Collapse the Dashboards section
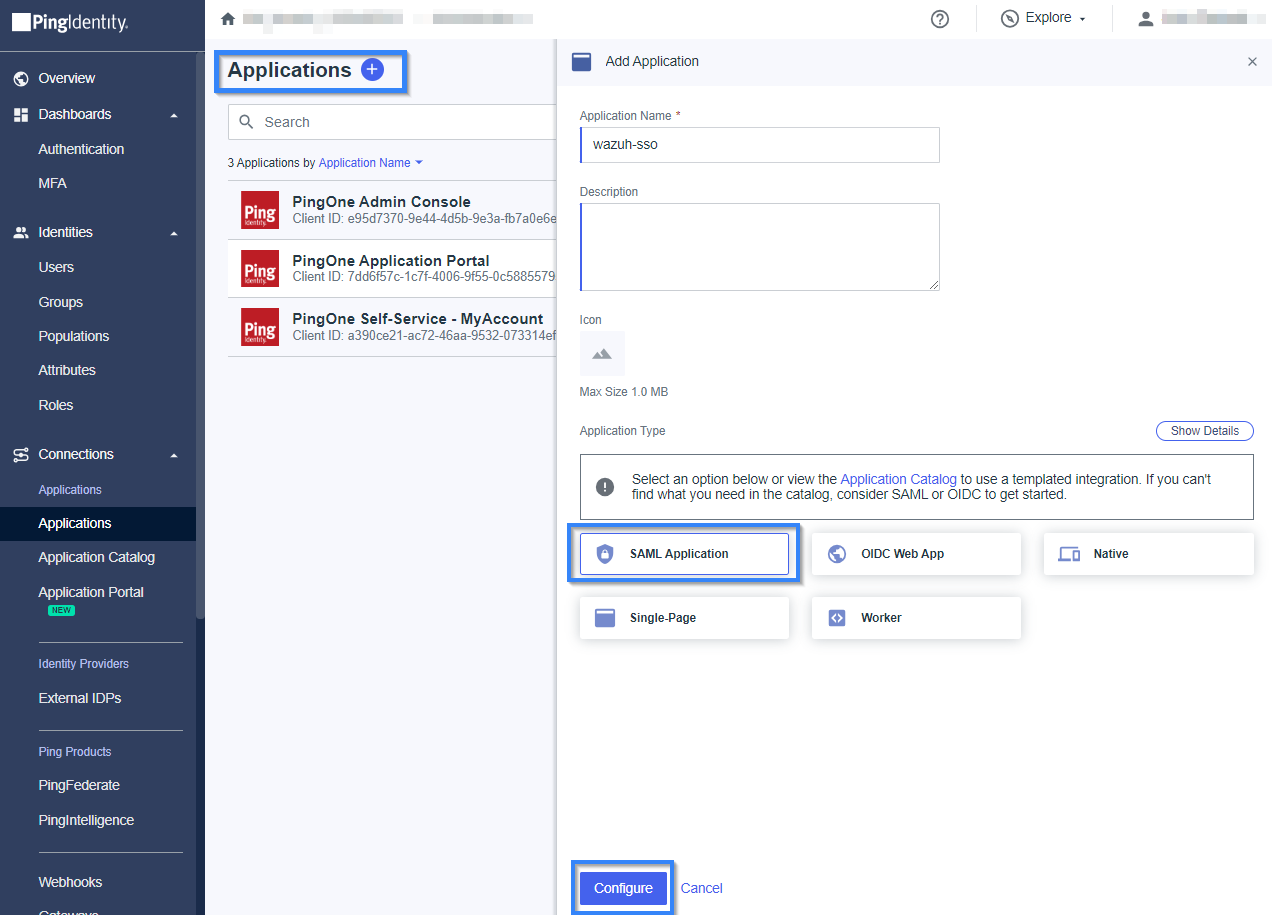The image size is (1272, 915). pyautogui.click(x=174, y=115)
